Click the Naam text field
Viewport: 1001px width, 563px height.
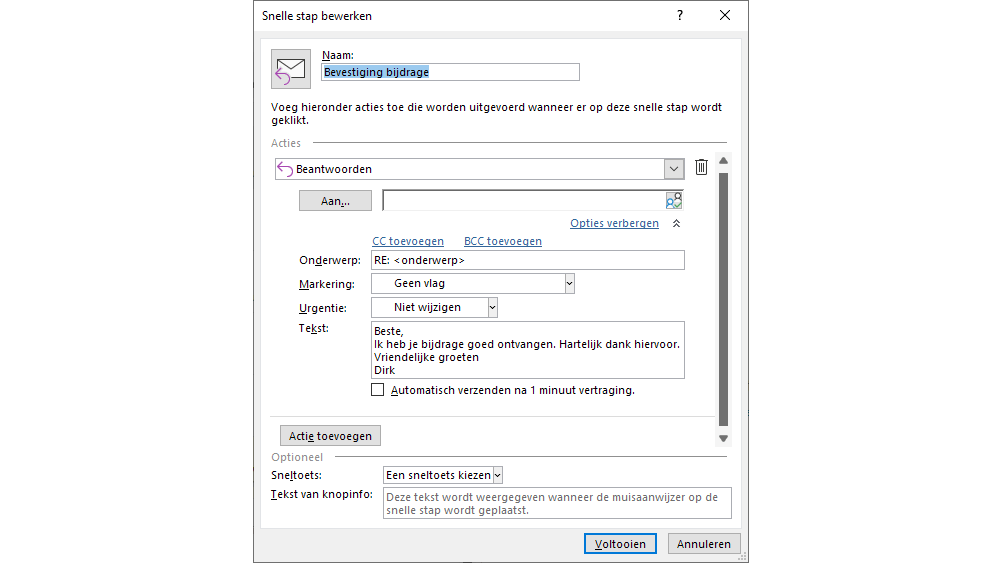point(450,72)
